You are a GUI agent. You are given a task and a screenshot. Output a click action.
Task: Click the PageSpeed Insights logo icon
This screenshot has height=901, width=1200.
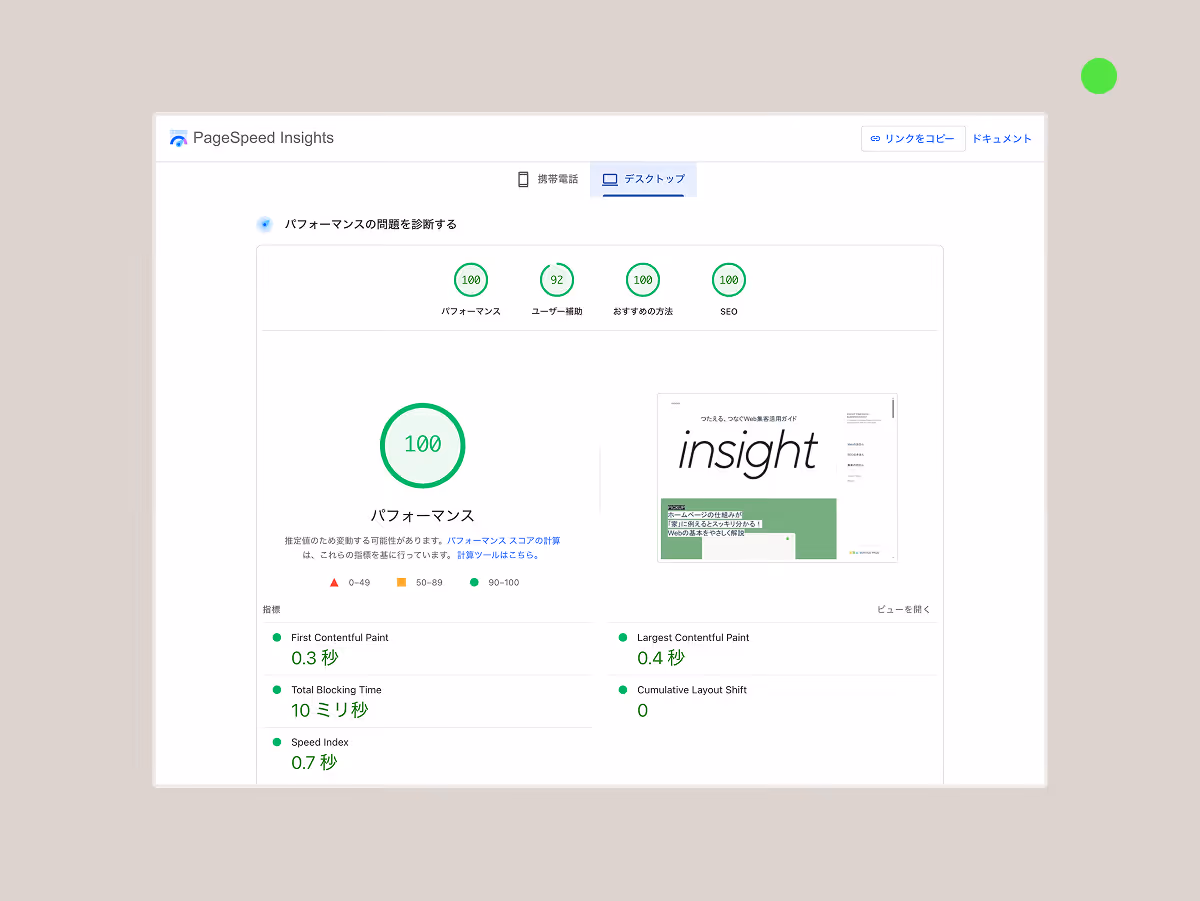tap(179, 138)
